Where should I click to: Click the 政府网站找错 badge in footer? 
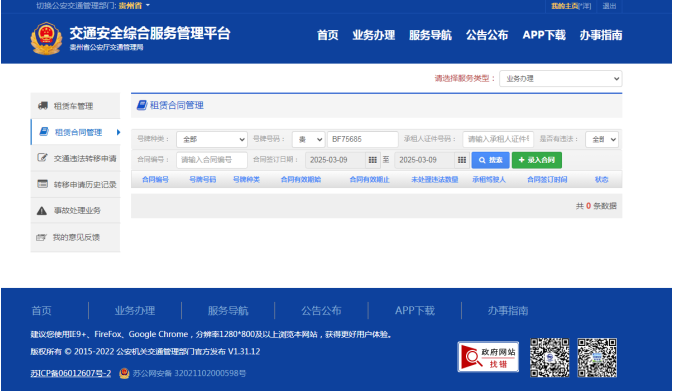(488, 357)
